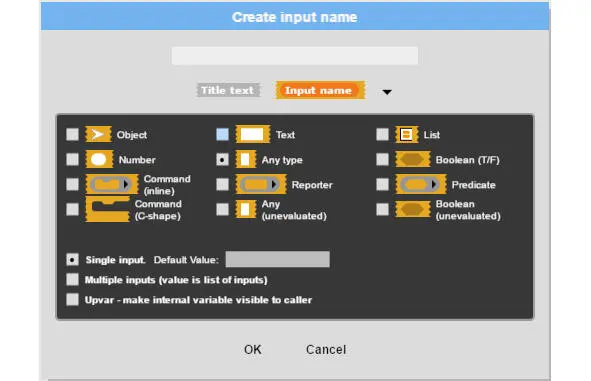Select the Boolean (unevaluated) radio button
Viewport: 591px width, 381px height.
coord(382,209)
